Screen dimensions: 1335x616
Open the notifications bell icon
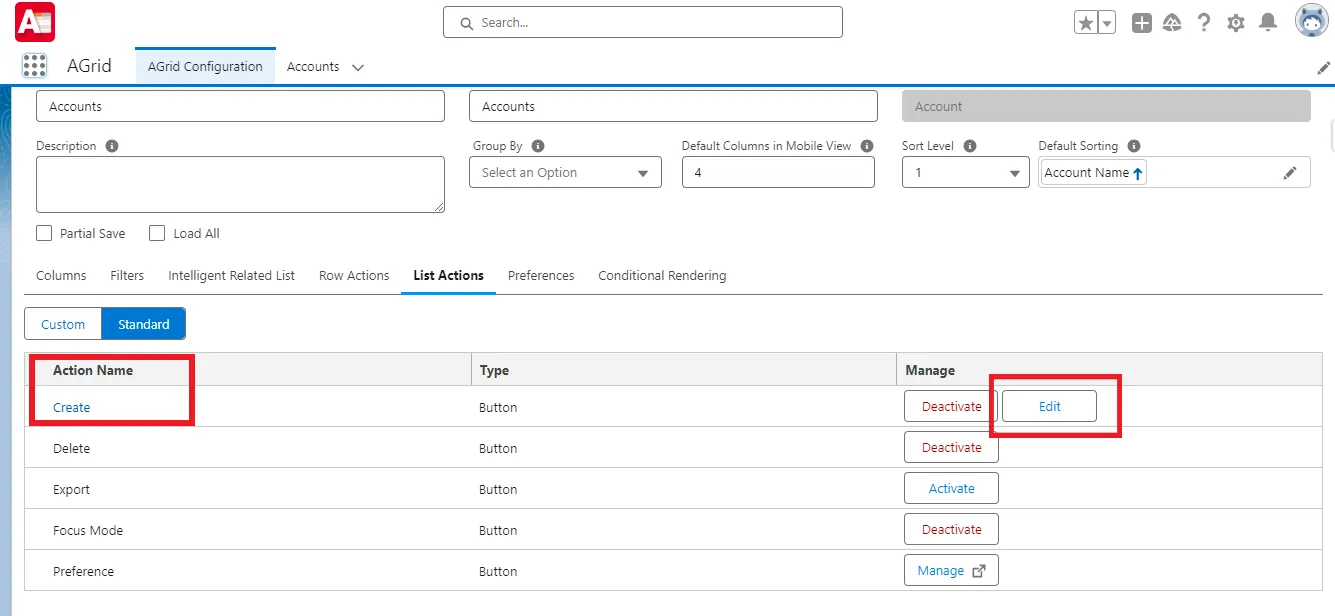[1267, 21]
